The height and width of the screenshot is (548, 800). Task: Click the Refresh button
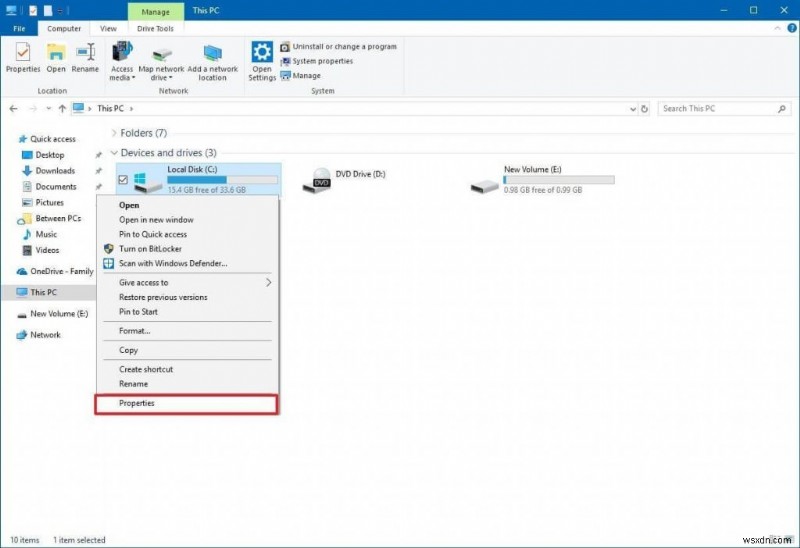pos(644,109)
